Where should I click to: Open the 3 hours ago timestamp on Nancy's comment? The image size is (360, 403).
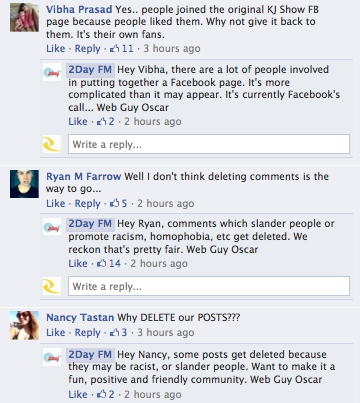click(x=166, y=332)
